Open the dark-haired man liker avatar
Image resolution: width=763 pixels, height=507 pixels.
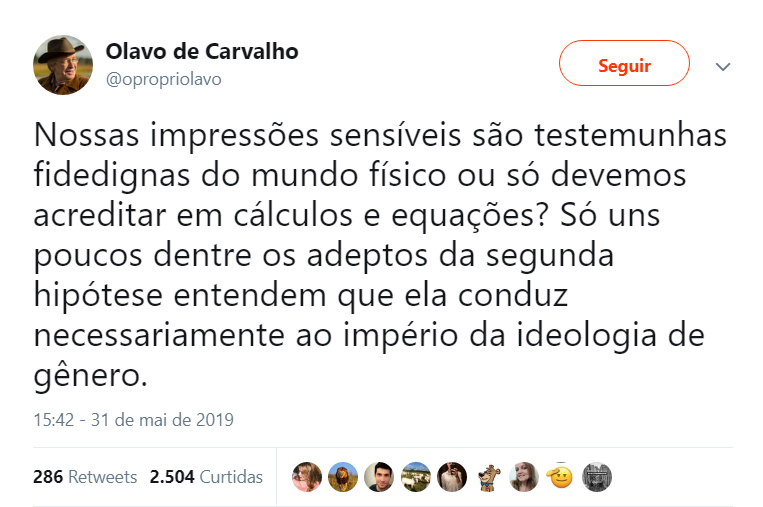coord(379,477)
